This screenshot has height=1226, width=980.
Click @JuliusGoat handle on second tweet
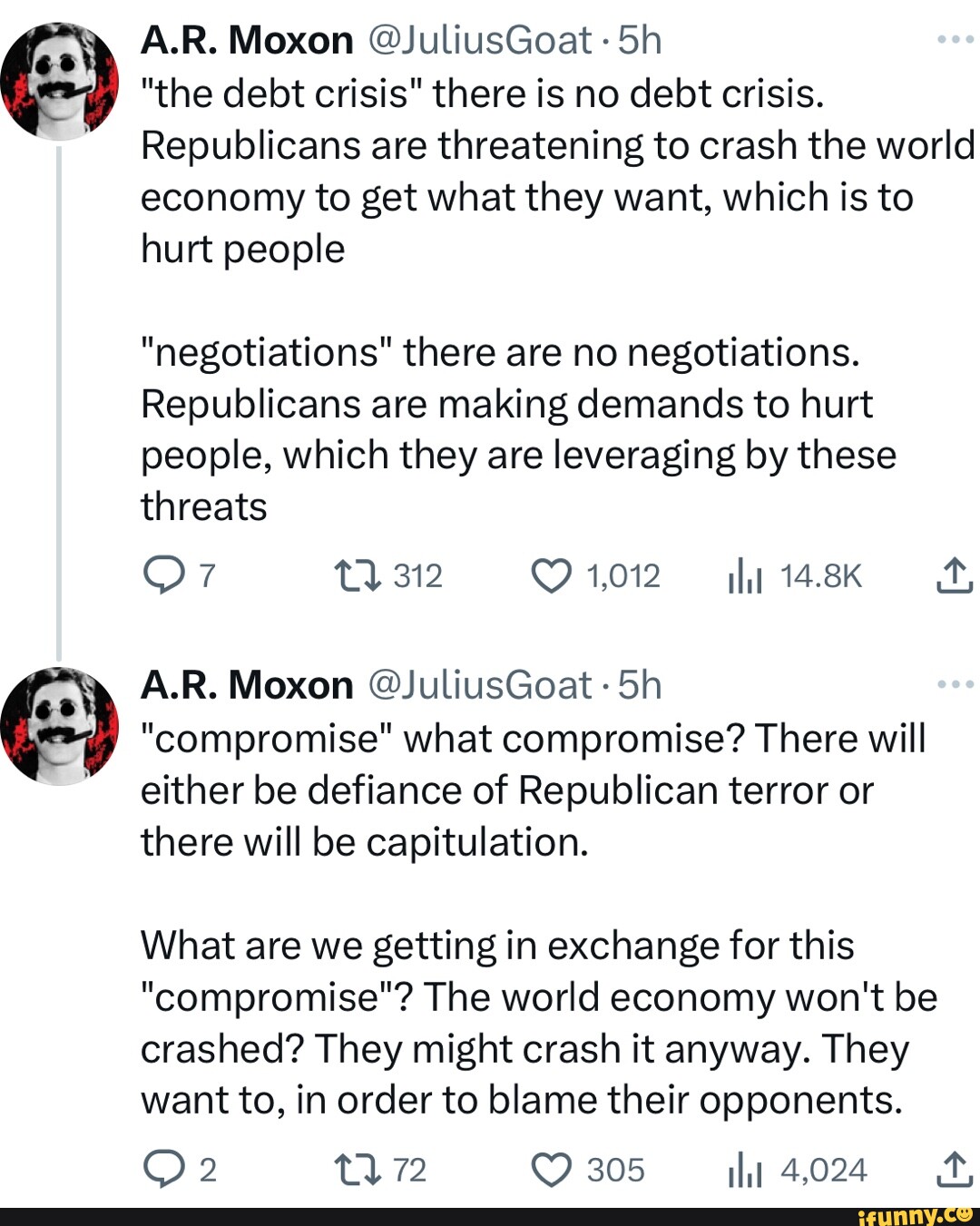(x=480, y=685)
